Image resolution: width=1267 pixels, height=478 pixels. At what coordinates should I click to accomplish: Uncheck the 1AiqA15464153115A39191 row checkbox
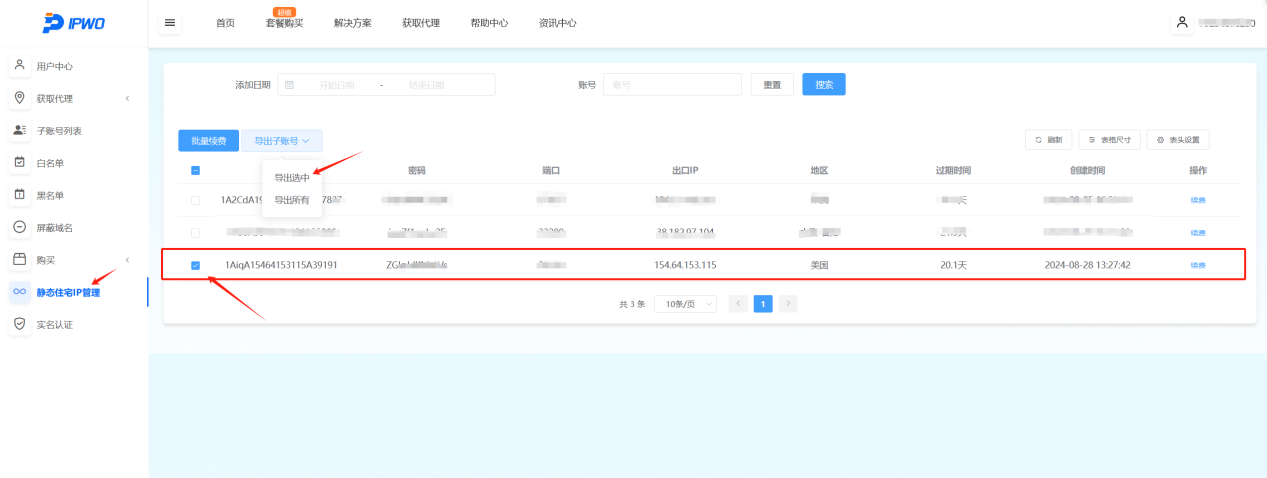(x=195, y=265)
